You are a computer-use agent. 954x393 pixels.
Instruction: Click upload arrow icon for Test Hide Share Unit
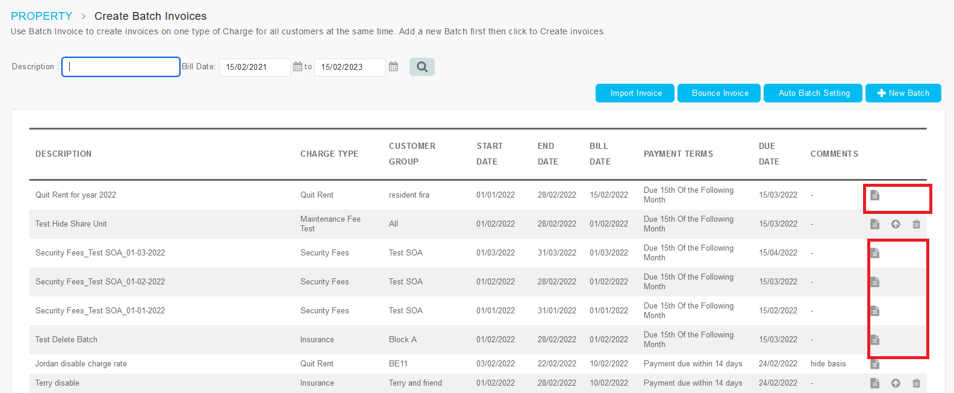point(896,224)
